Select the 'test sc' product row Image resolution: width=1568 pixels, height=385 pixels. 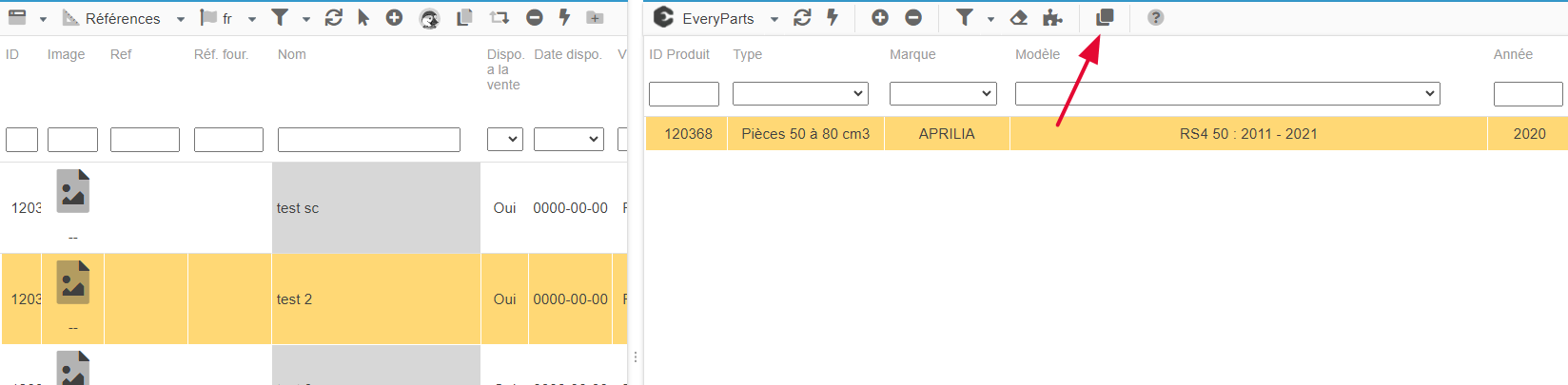tap(298, 208)
